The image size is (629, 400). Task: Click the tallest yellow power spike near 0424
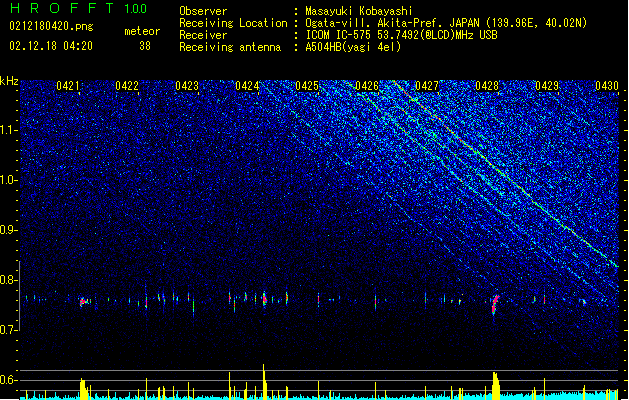coord(264,381)
